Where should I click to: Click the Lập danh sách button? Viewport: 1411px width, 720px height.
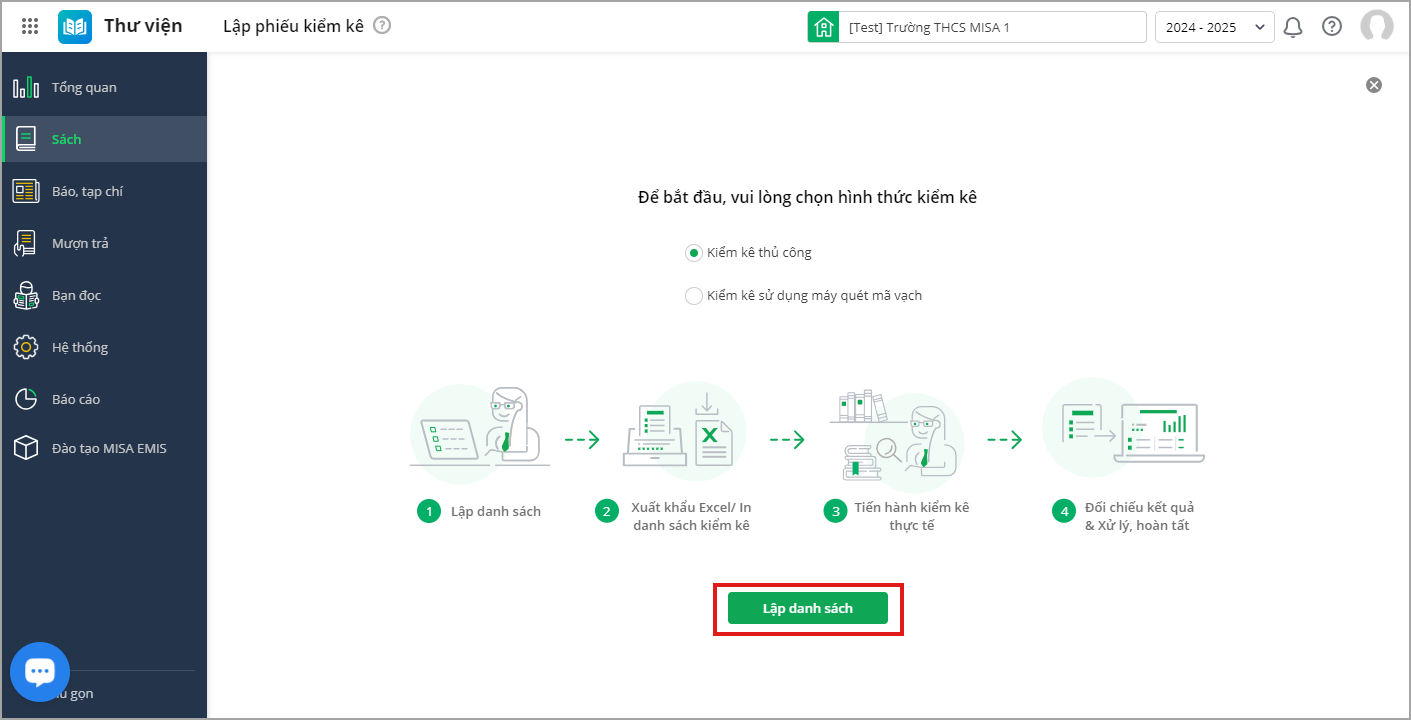807,608
